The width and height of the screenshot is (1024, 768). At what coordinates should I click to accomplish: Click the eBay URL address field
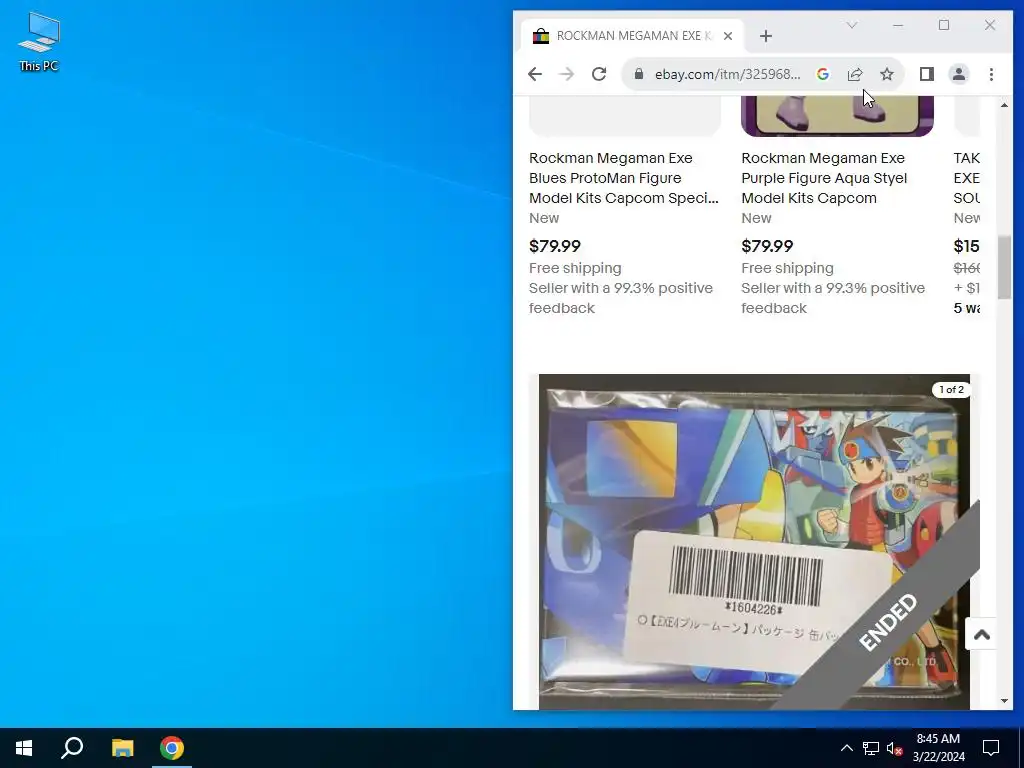728,74
